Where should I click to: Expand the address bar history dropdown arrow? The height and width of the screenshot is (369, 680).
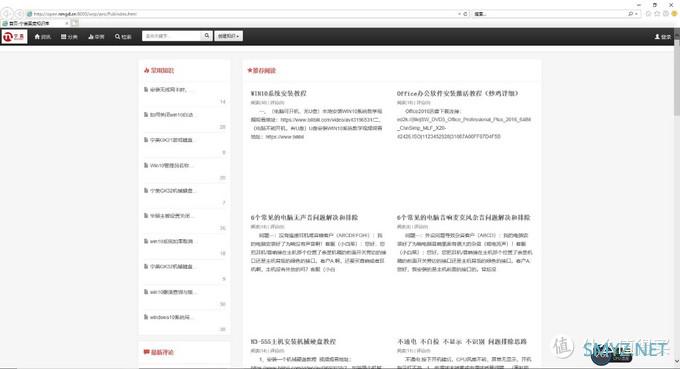[459, 14]
